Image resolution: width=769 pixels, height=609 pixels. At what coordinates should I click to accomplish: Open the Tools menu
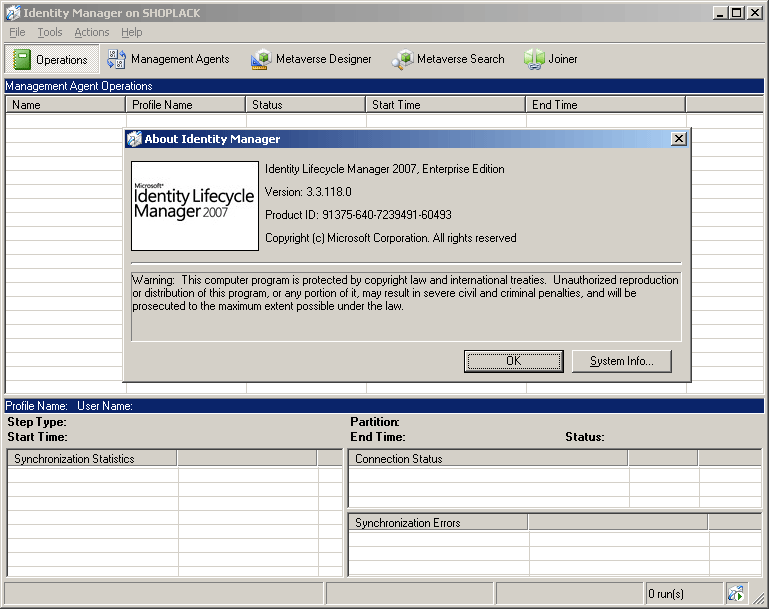[x=50, y=32]
